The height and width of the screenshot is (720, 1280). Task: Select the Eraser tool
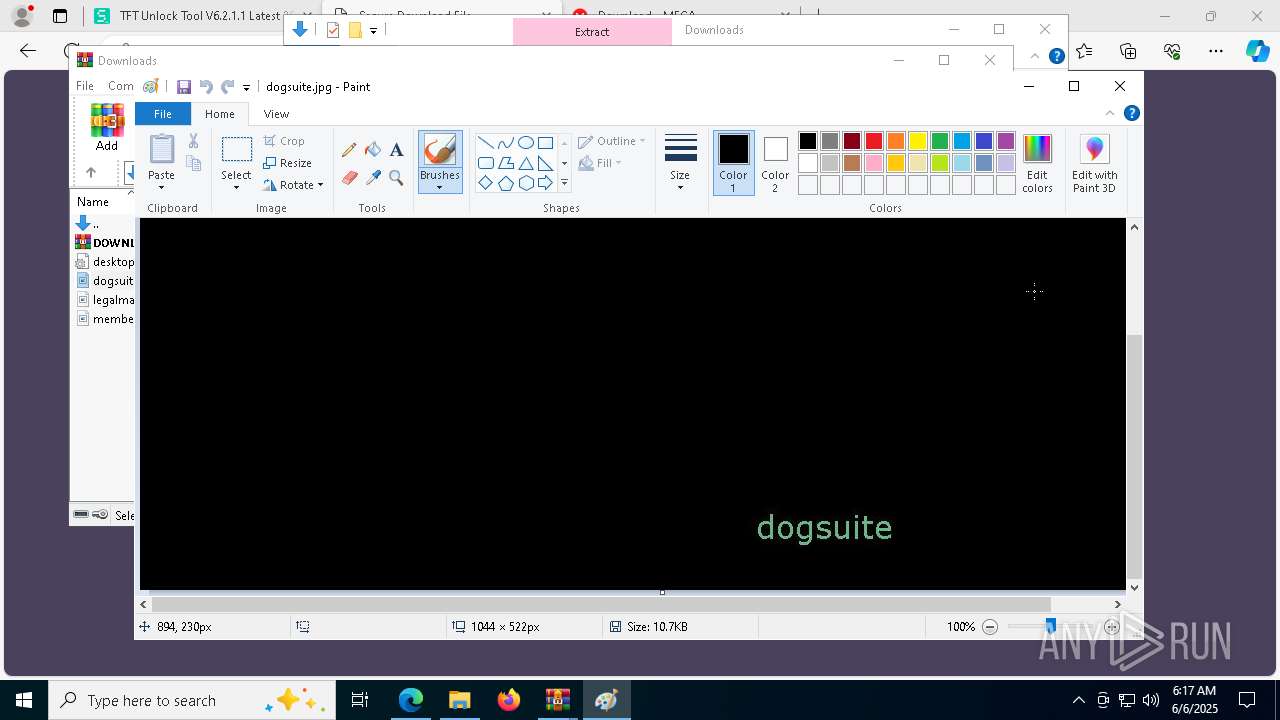pyautogui.click(x=349, y=178)
